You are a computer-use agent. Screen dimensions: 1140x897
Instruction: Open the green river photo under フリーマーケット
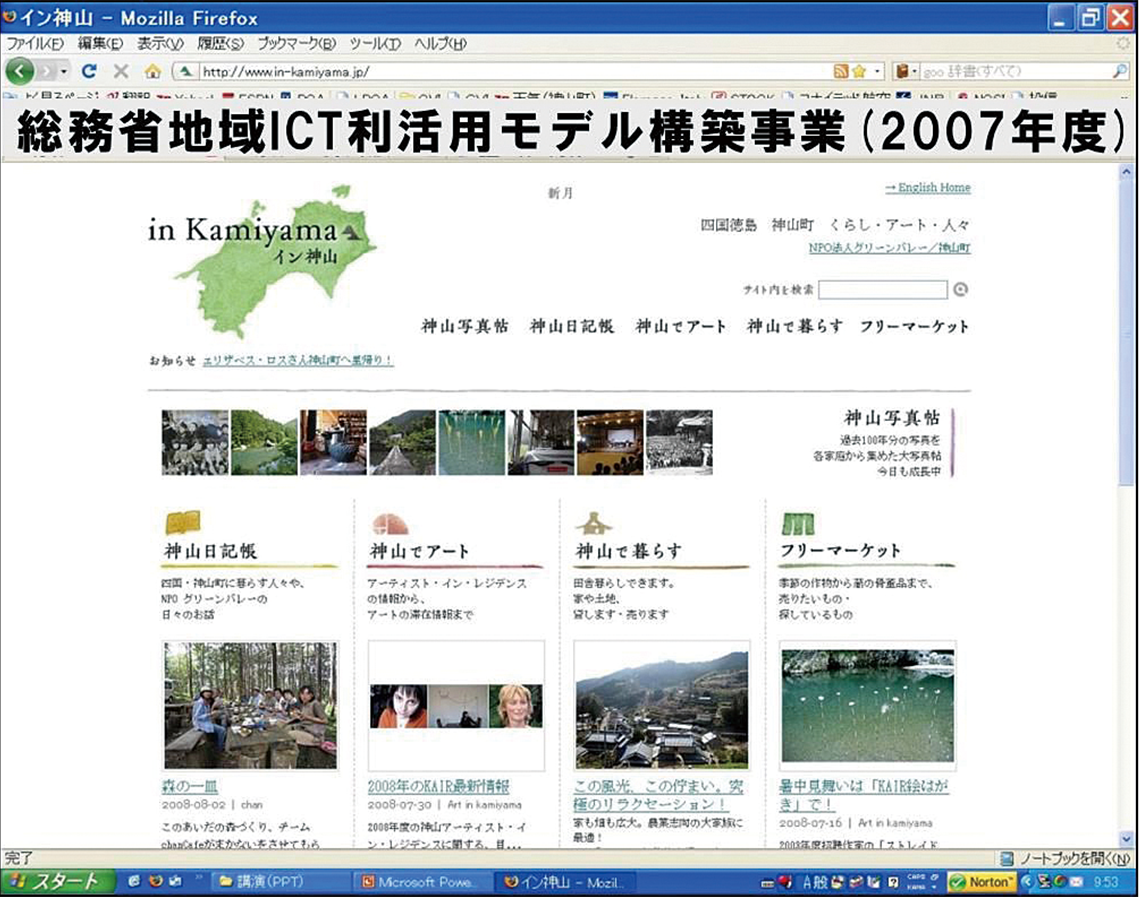[x=867, y=705]
